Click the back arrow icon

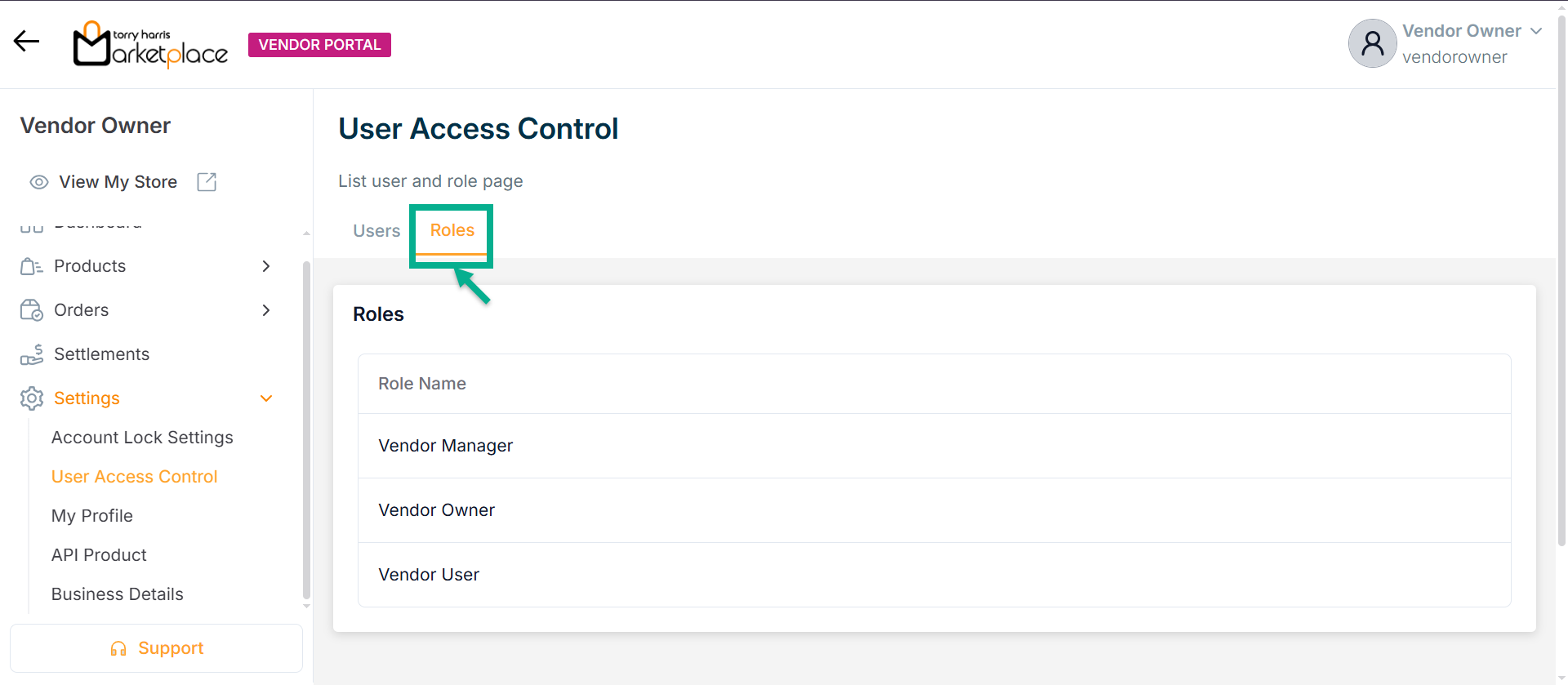(26, 41)
